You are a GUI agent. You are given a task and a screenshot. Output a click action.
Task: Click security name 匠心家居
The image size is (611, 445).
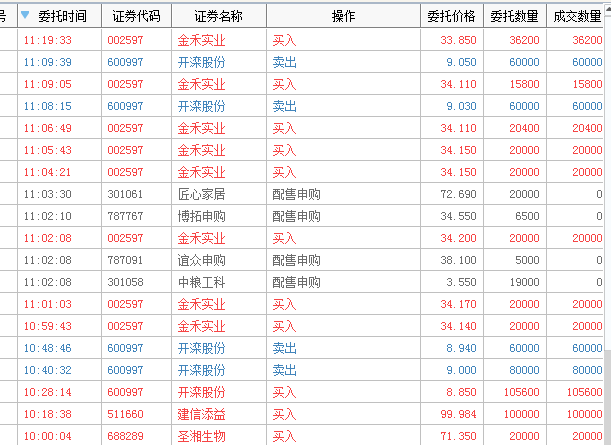point(201,194)
